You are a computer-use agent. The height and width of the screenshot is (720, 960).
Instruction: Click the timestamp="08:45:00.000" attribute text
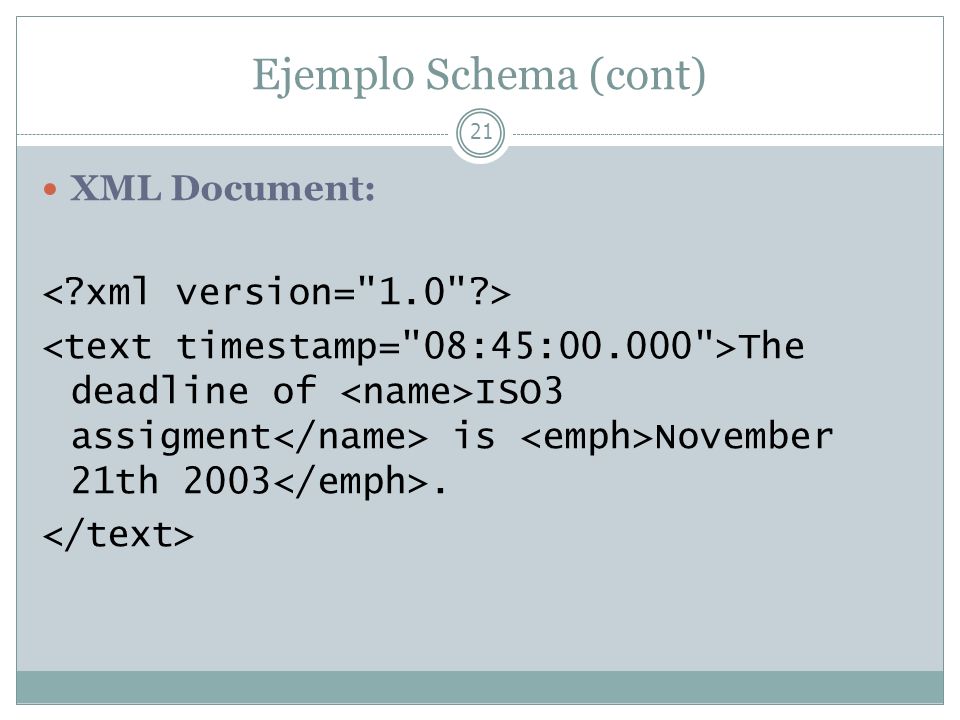click(x=445, y=346)
